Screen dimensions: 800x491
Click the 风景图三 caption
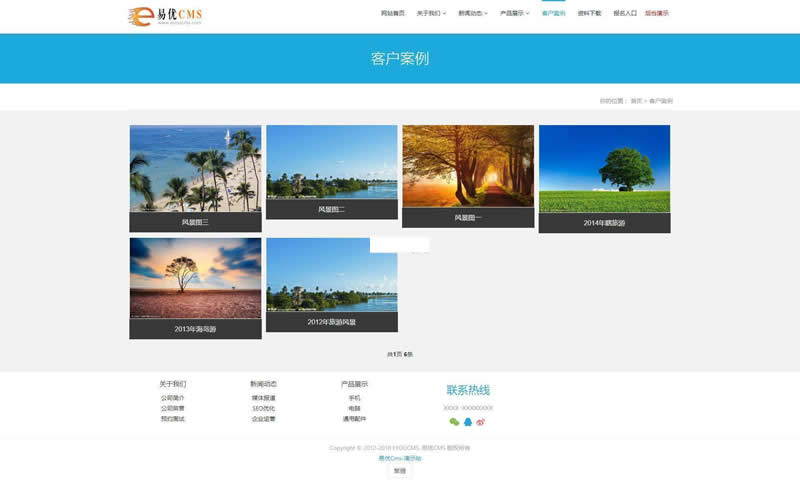click(x=195, y=222)
